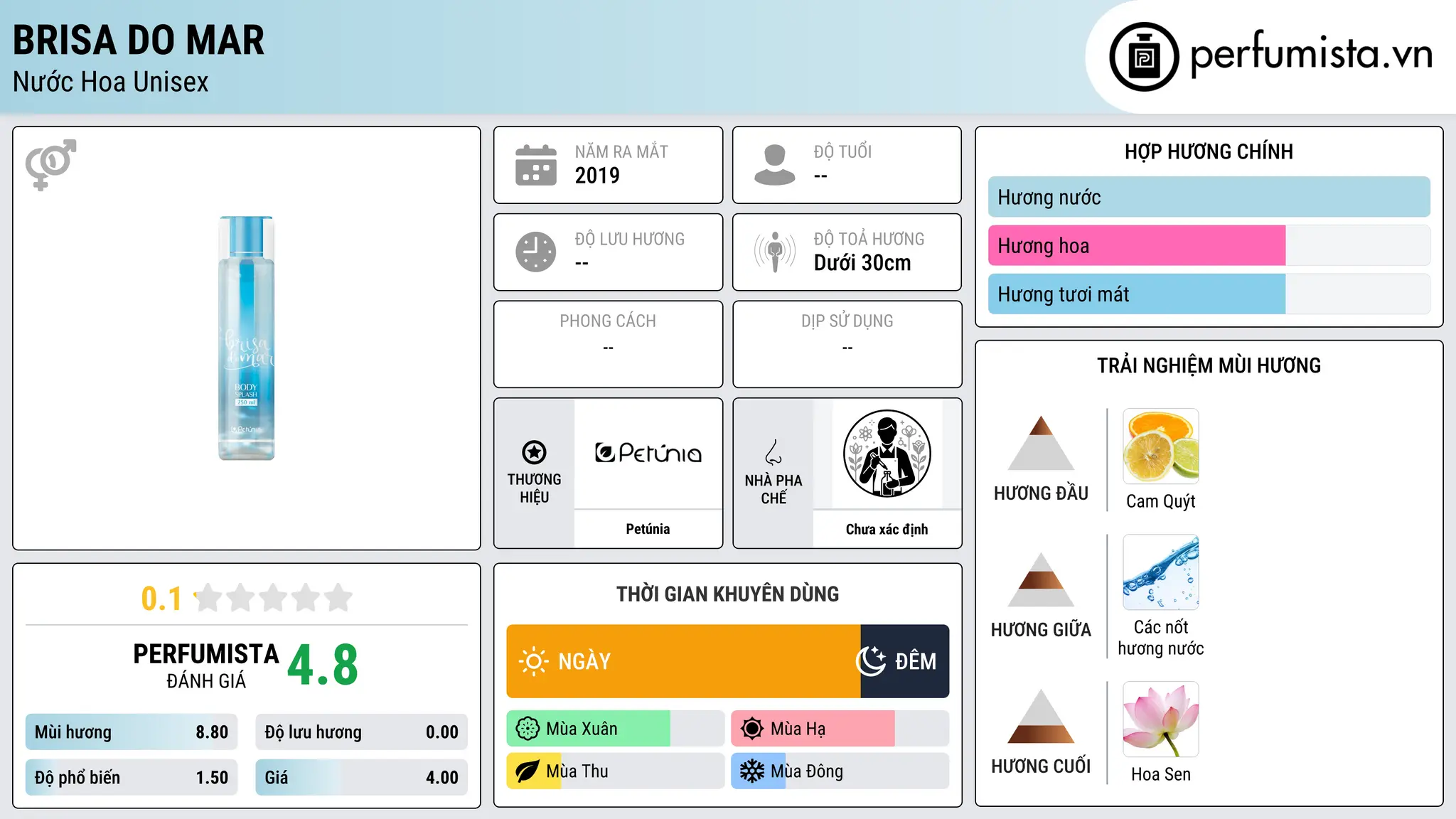Viewport: 1456px width, 819px height.
Task: Click the sillage icon beside Độ toả hương
Action: click(x=775, y=252)
